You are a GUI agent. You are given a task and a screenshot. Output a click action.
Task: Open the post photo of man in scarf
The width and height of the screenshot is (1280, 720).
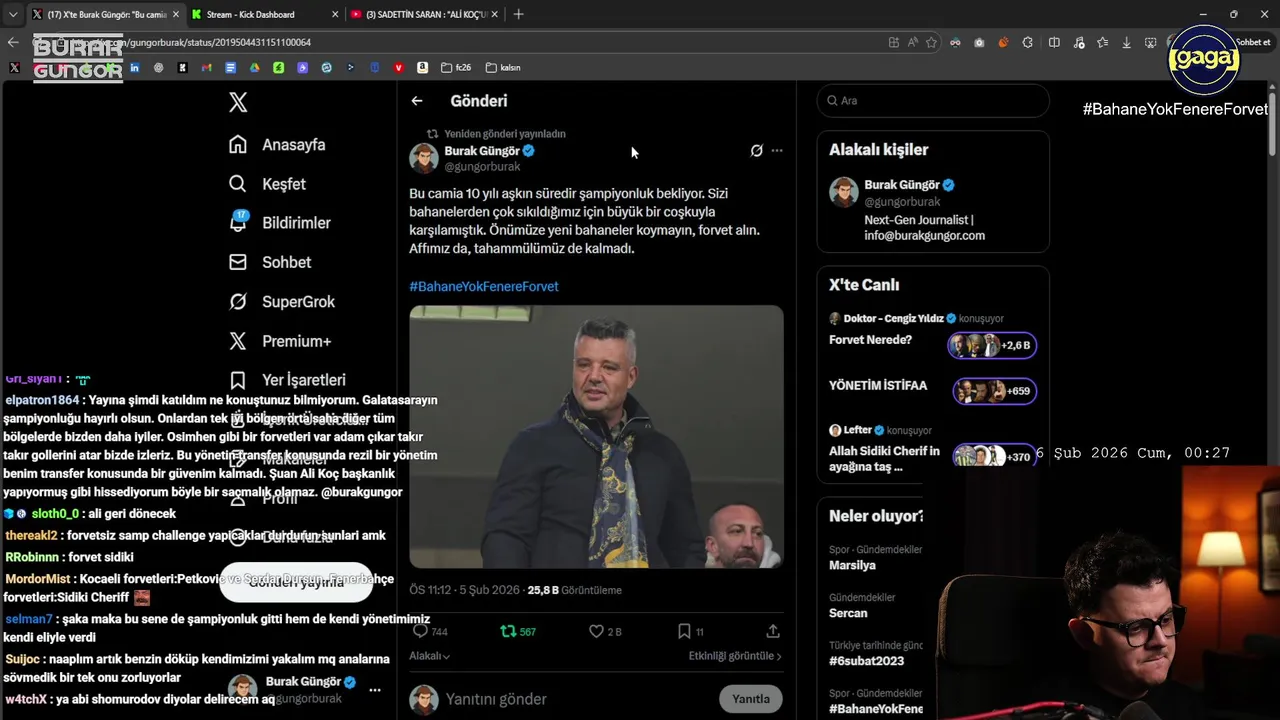pos(596,437)
